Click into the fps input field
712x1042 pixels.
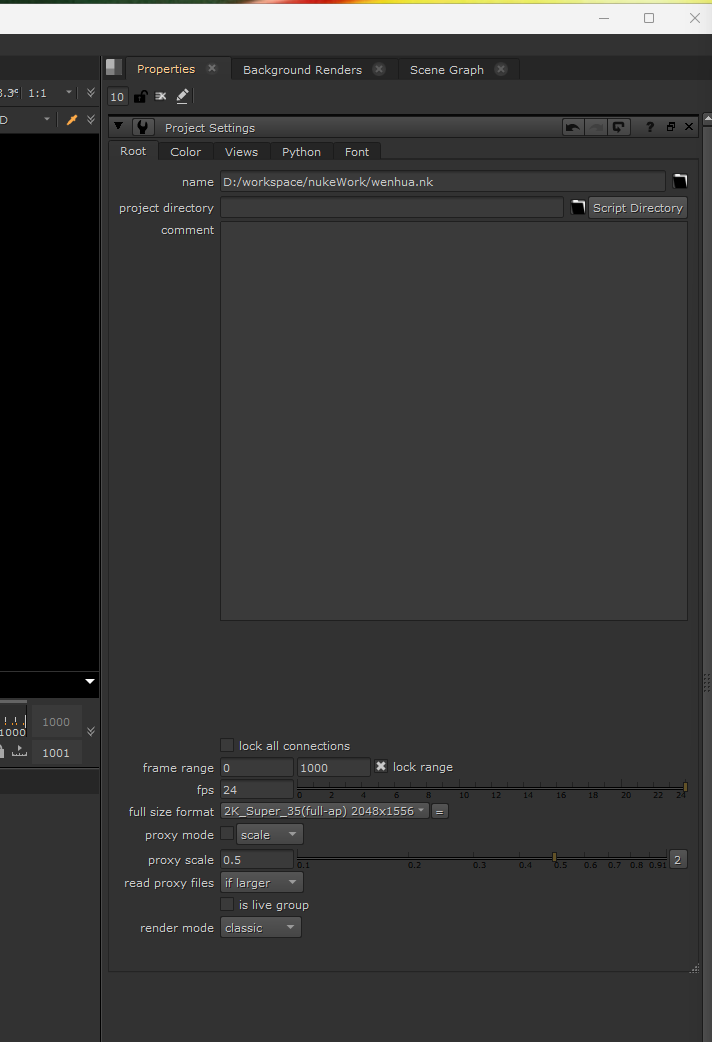257,790
